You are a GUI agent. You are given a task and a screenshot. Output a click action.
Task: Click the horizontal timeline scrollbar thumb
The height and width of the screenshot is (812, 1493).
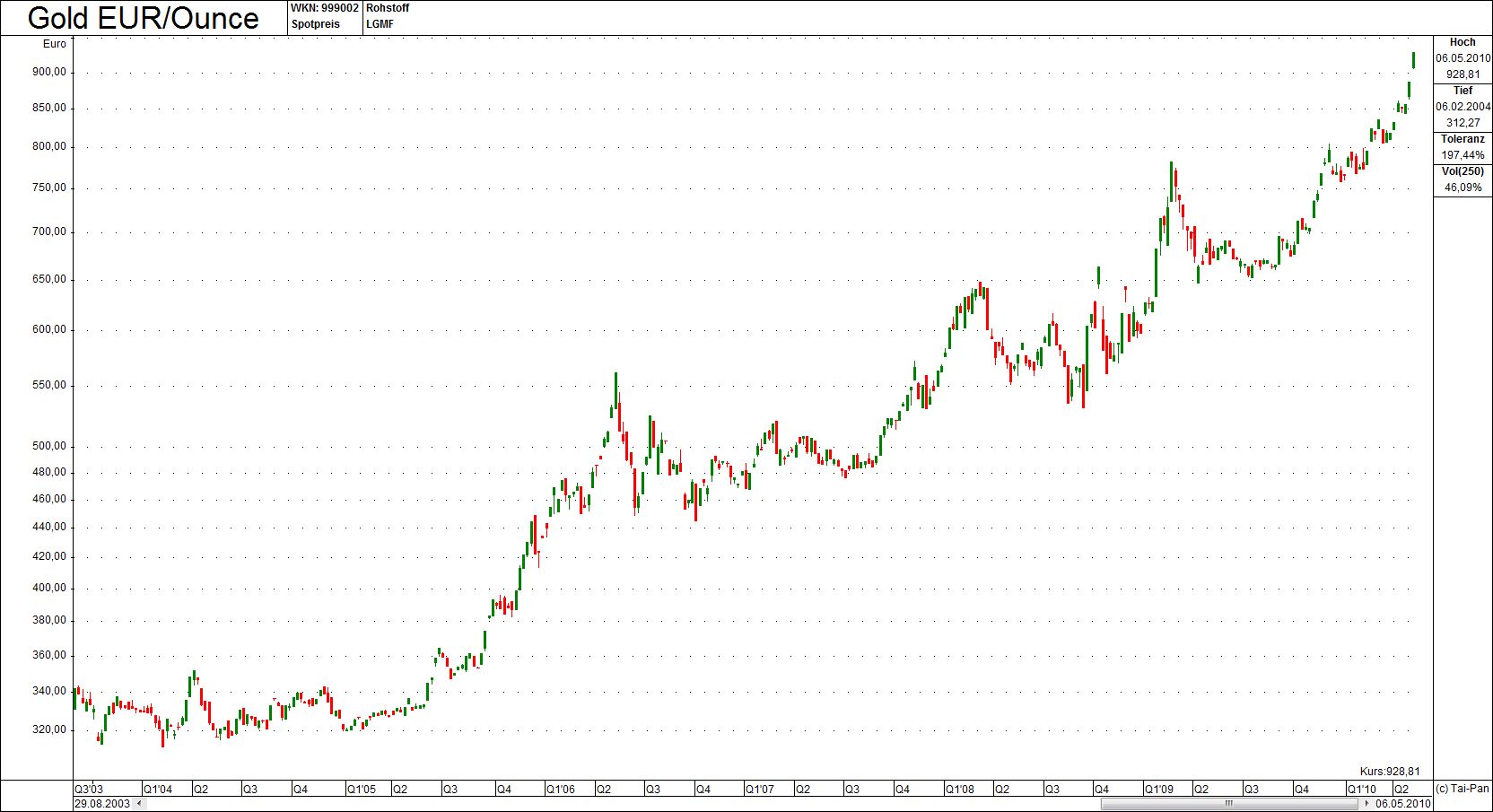[1229, 804]
